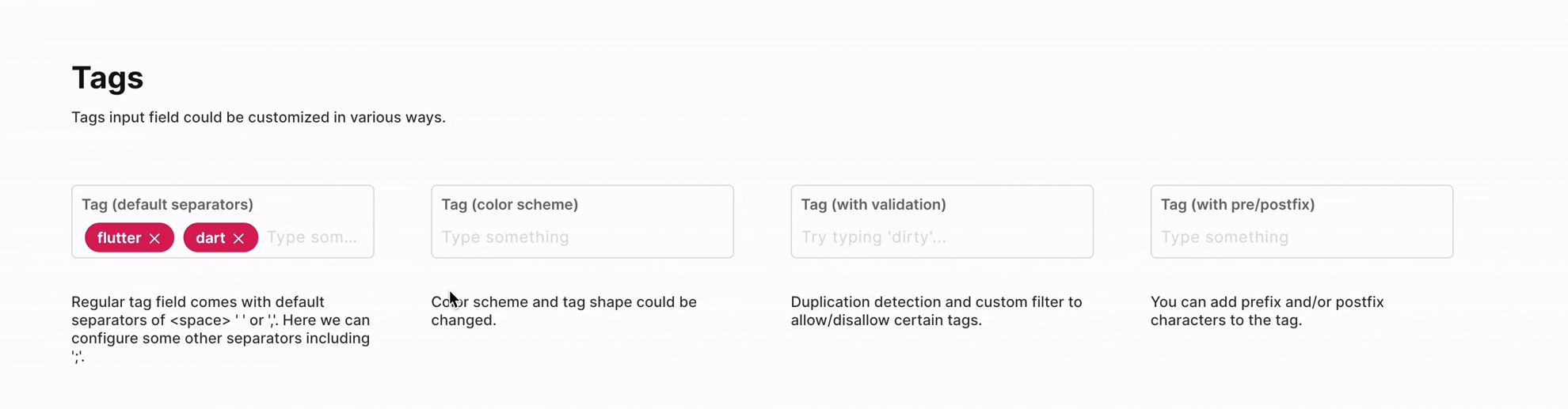Click the 'Regular tag field comes with default' paragraph
The image size is (1568, 409).
pyautogui.click(x=198, y=302)
